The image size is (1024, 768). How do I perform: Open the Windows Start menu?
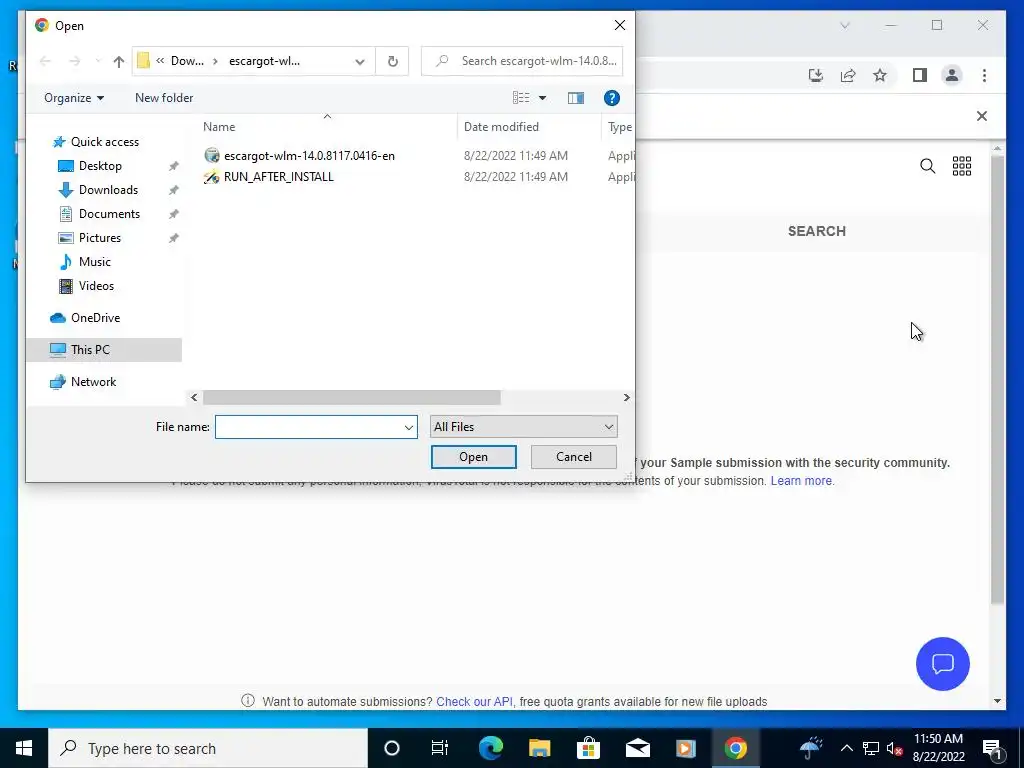[x=24, y=748]
